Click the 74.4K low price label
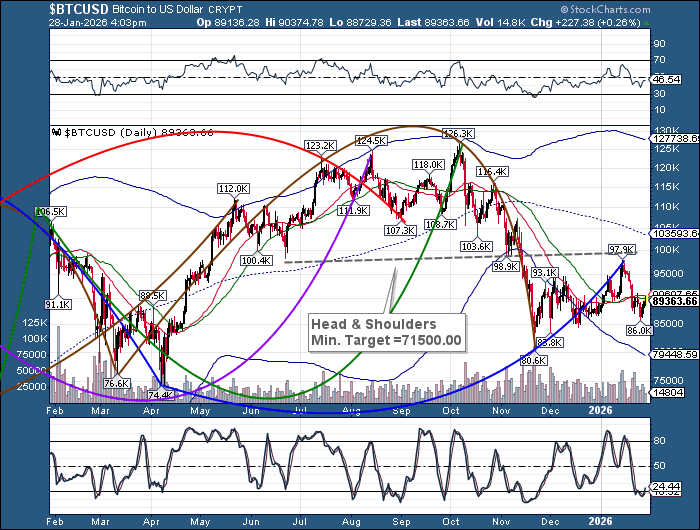 [x=161, y=395]
